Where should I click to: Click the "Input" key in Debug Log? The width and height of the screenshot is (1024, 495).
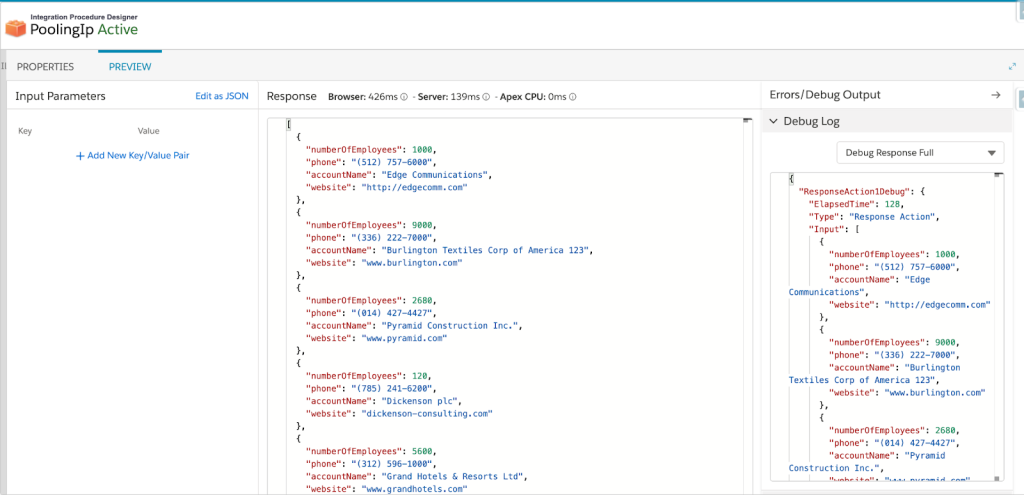click(x=825, y=229)
